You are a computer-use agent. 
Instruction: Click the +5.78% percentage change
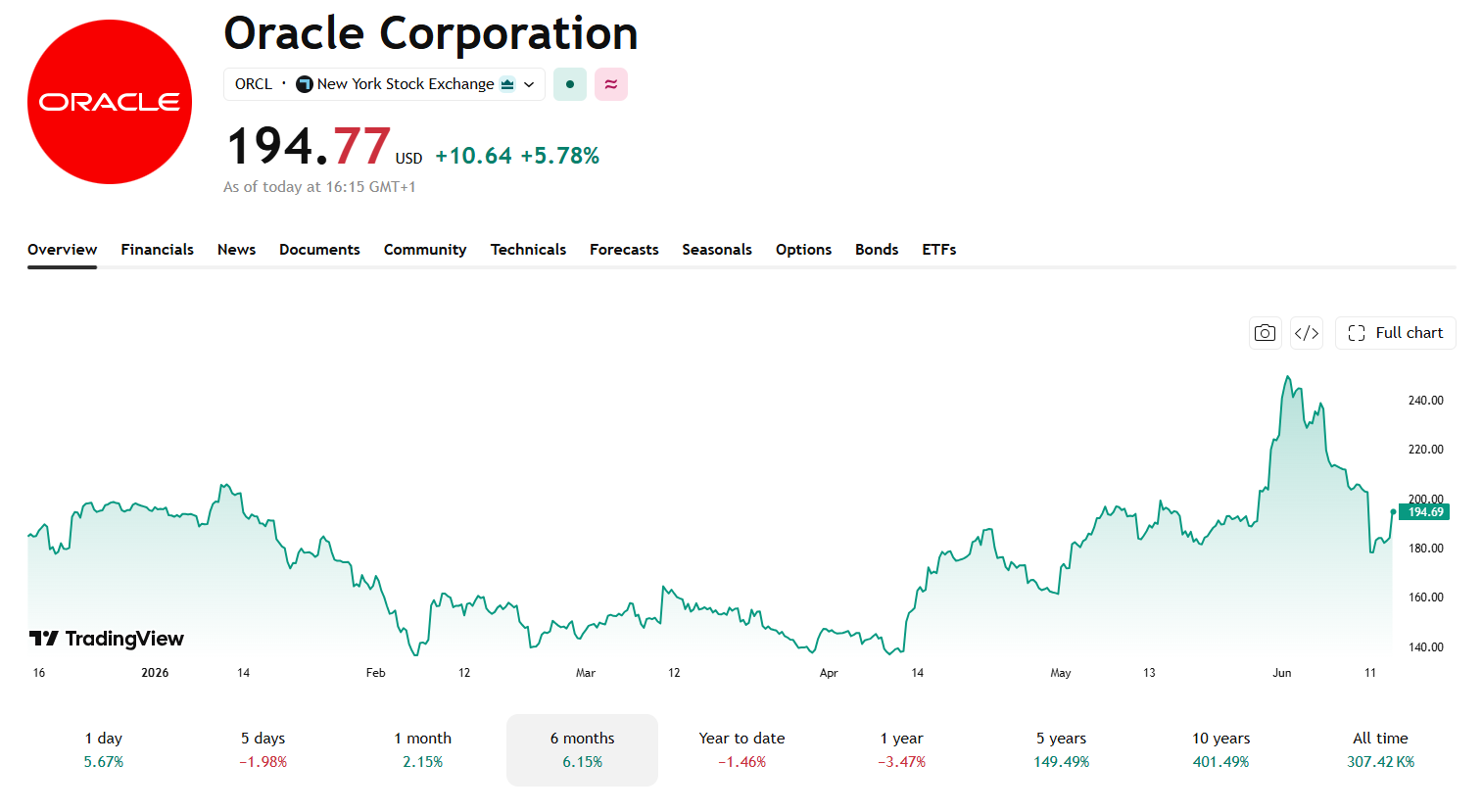tap(560, 156)
